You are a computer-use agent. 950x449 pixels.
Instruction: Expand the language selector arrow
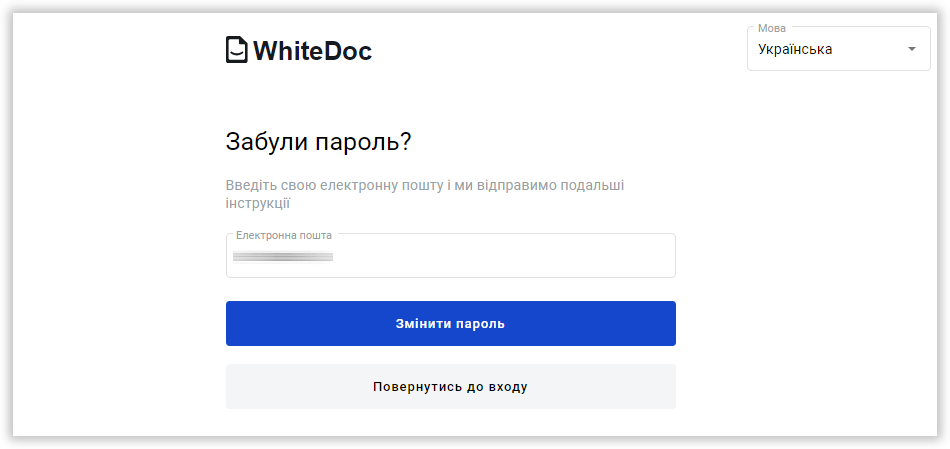click(x=912, y=50)
